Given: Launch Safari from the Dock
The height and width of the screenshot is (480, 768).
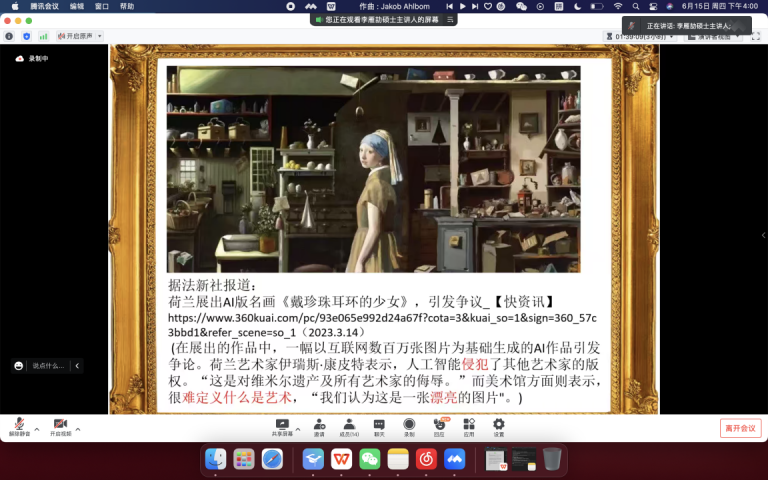Looking at the screenshot, I should [272, 459].
